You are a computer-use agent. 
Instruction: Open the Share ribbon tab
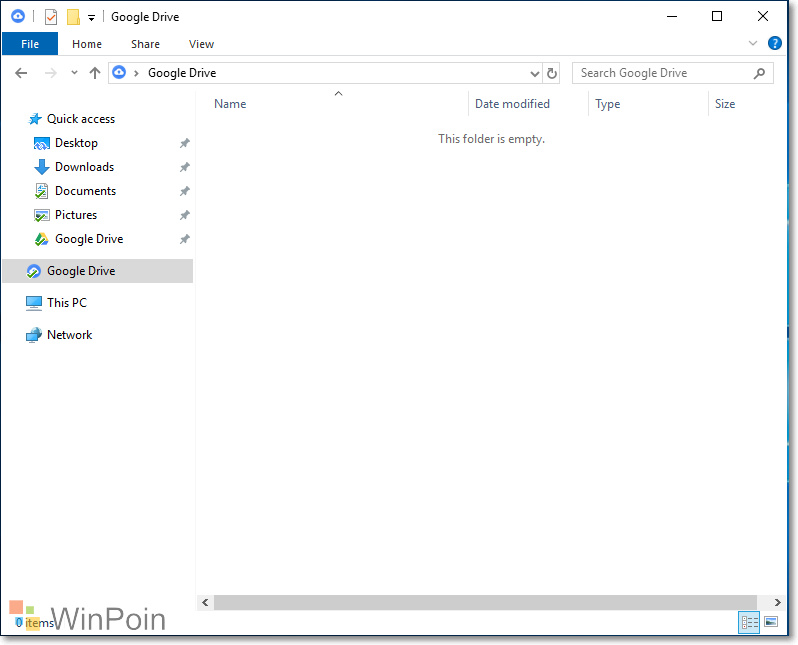pyautogui.click(x=146, y=44)
